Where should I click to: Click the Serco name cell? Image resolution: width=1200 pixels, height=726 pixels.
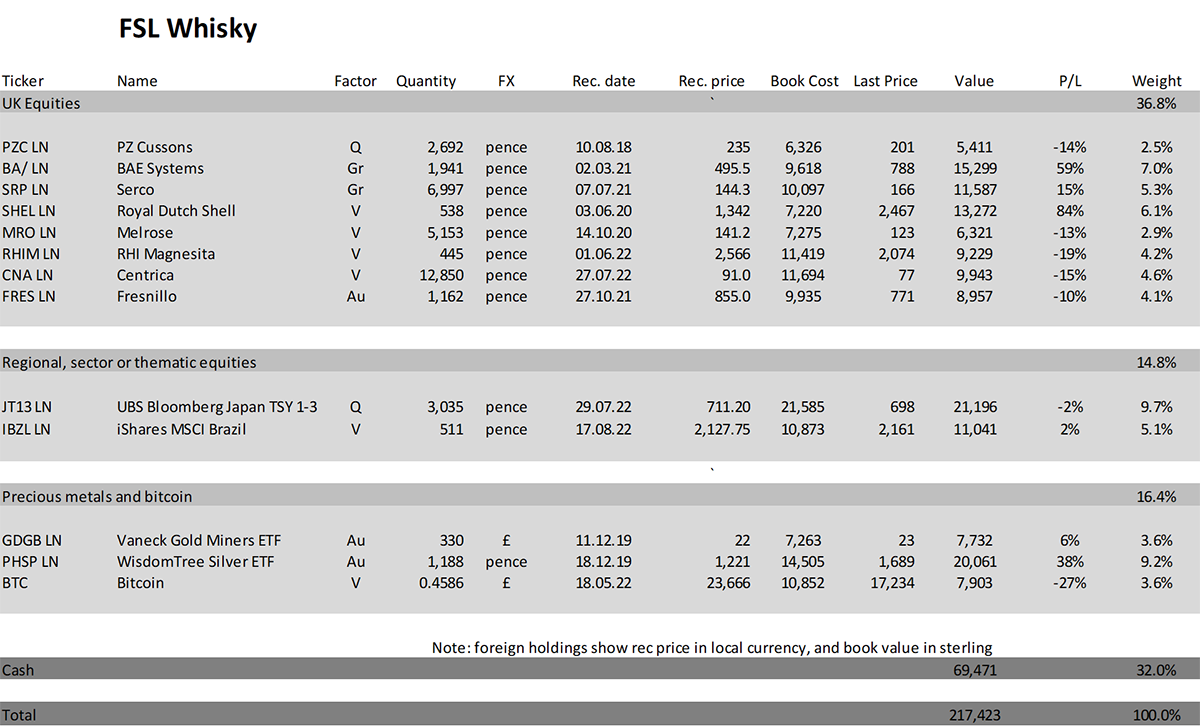[x=136, y=189]
